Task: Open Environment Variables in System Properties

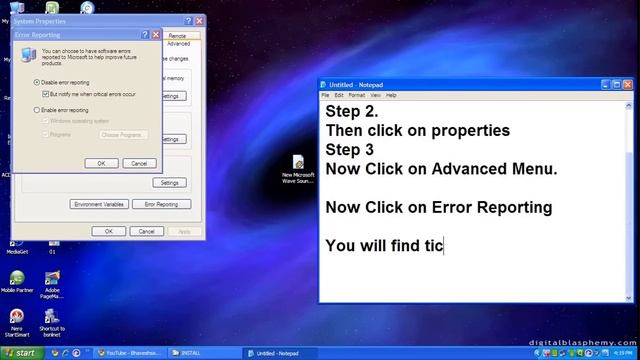Action: [99, 204]
